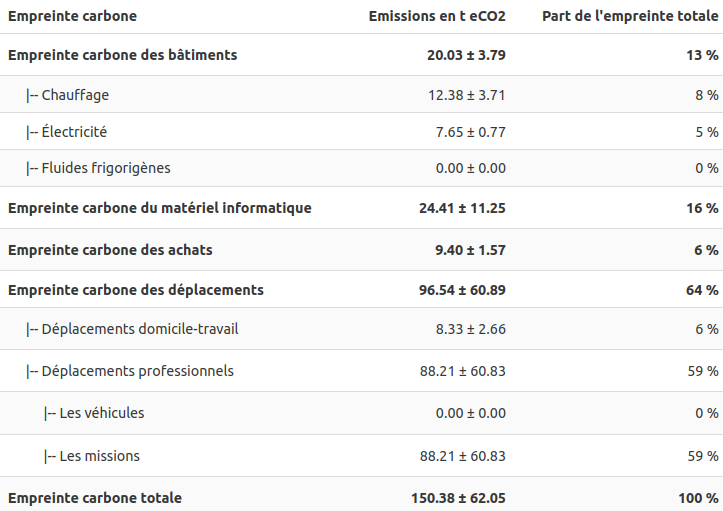Select the Fluides frigorigènes row
Viewport: 723px width, 511px height.
click(362, 168)
